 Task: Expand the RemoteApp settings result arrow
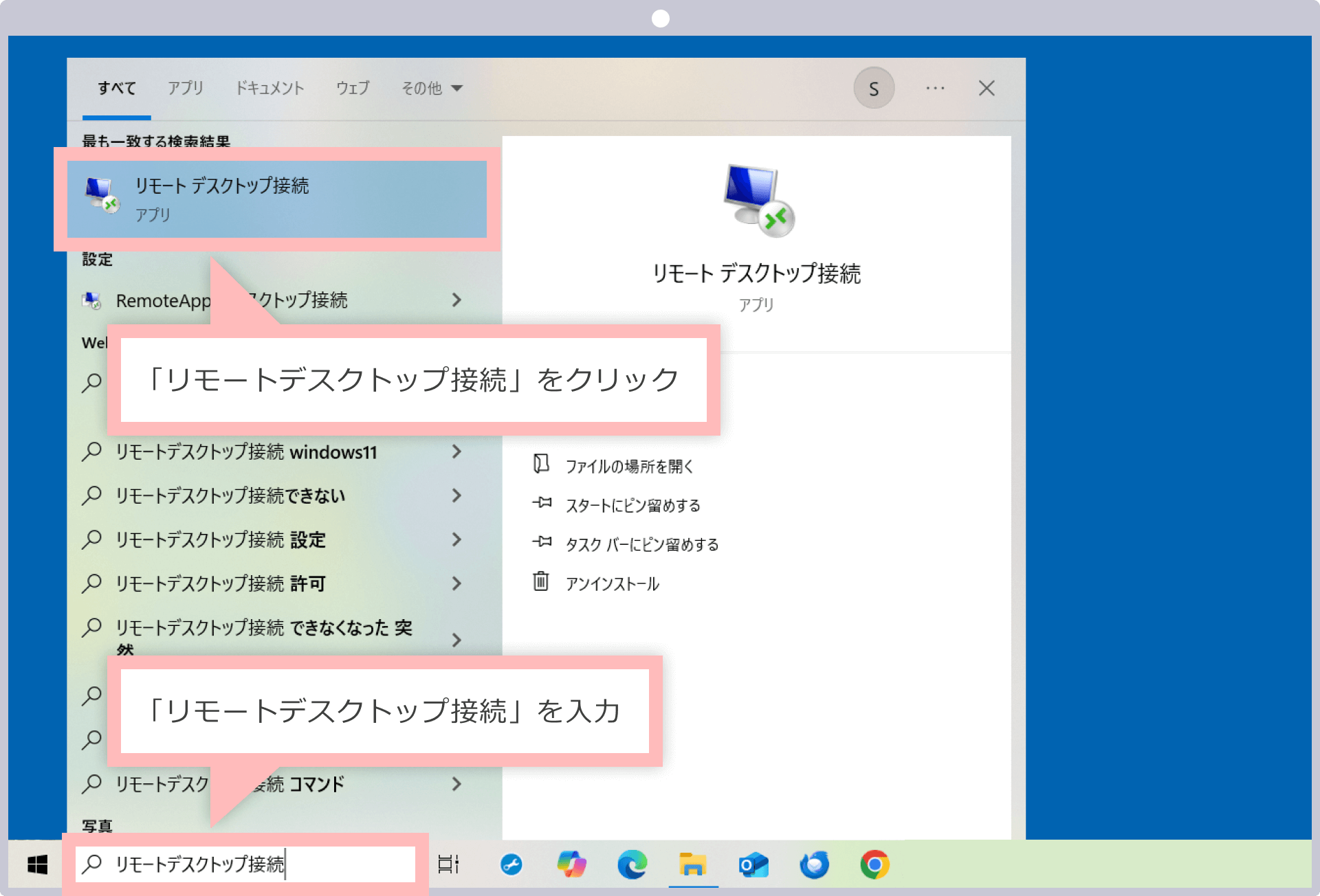(x=456, y=300)
